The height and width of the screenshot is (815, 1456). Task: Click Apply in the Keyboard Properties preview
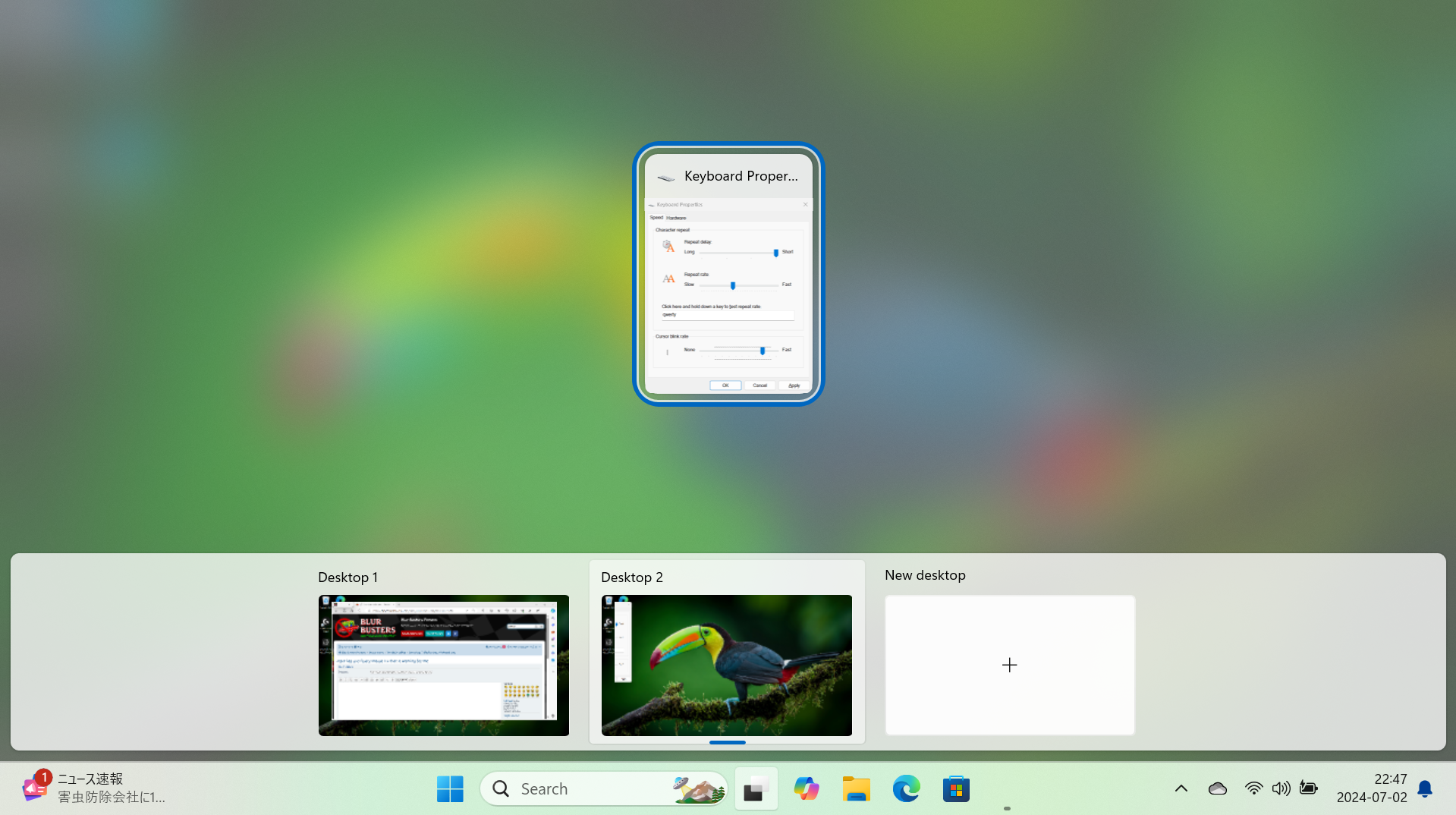pos(793,385)
